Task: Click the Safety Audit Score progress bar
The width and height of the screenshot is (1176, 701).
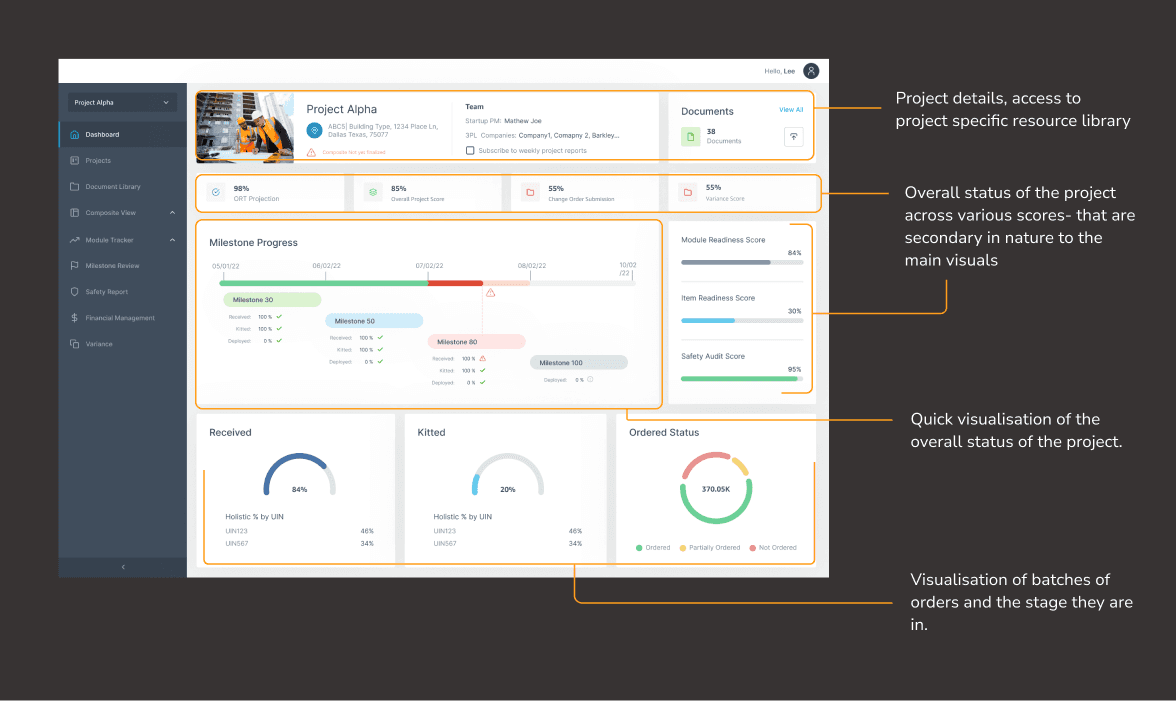Action: [x=740, y=377]
